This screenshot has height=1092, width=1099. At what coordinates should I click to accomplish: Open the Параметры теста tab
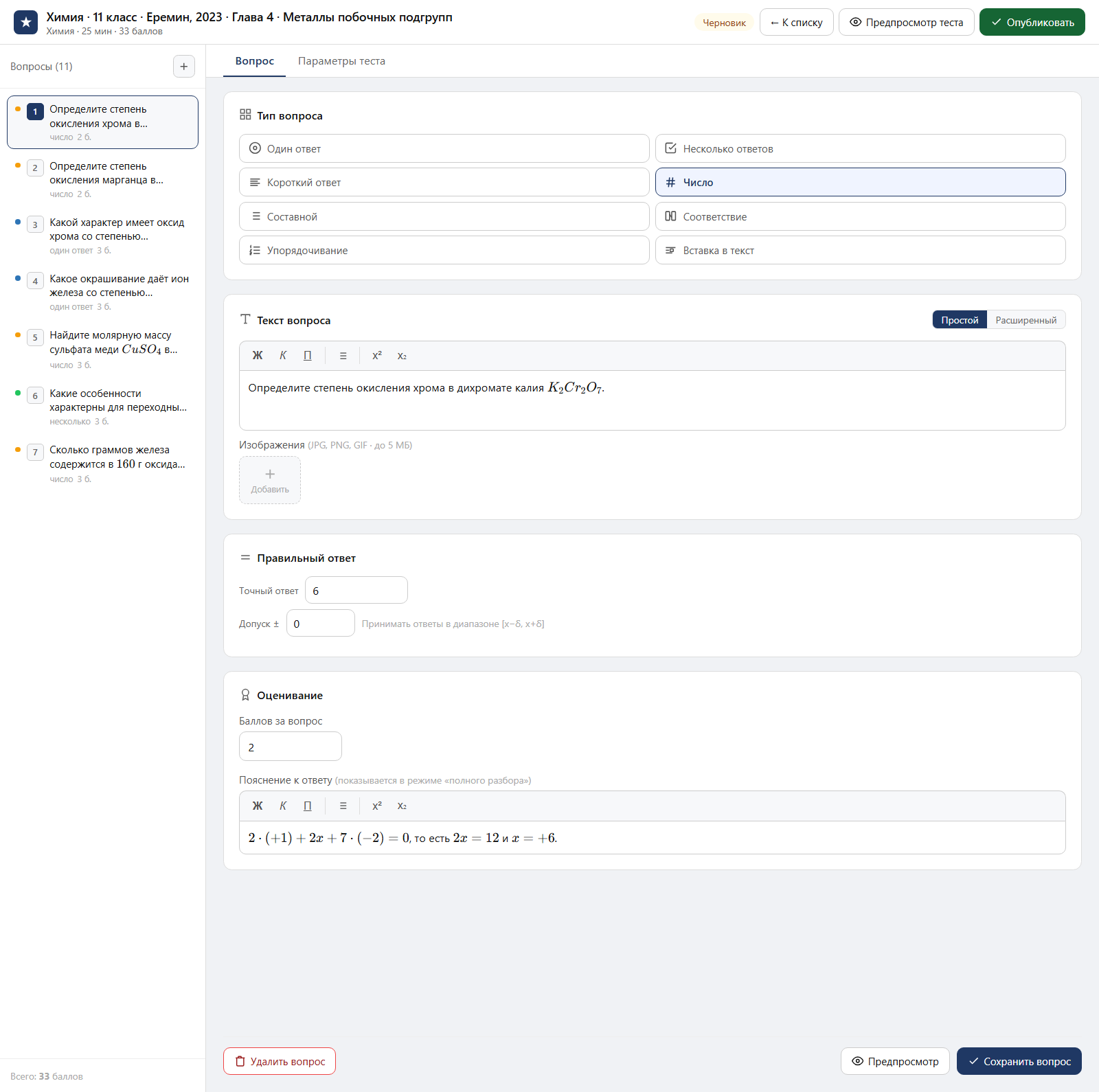coord(341,61)
